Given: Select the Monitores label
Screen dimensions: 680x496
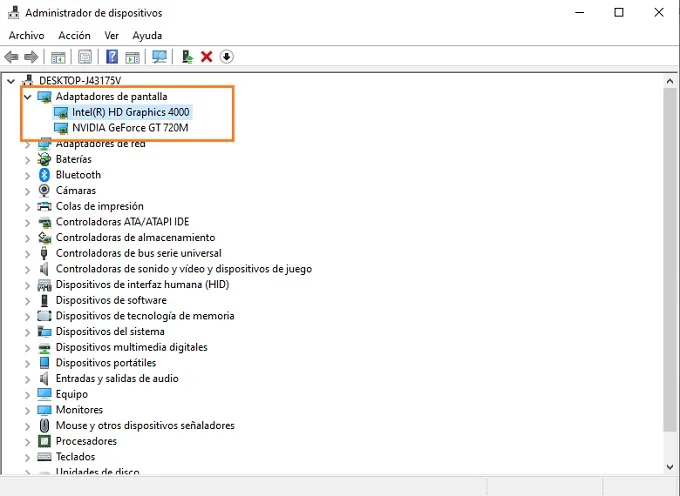Looking at the screenshot, I should coord(79,410).
